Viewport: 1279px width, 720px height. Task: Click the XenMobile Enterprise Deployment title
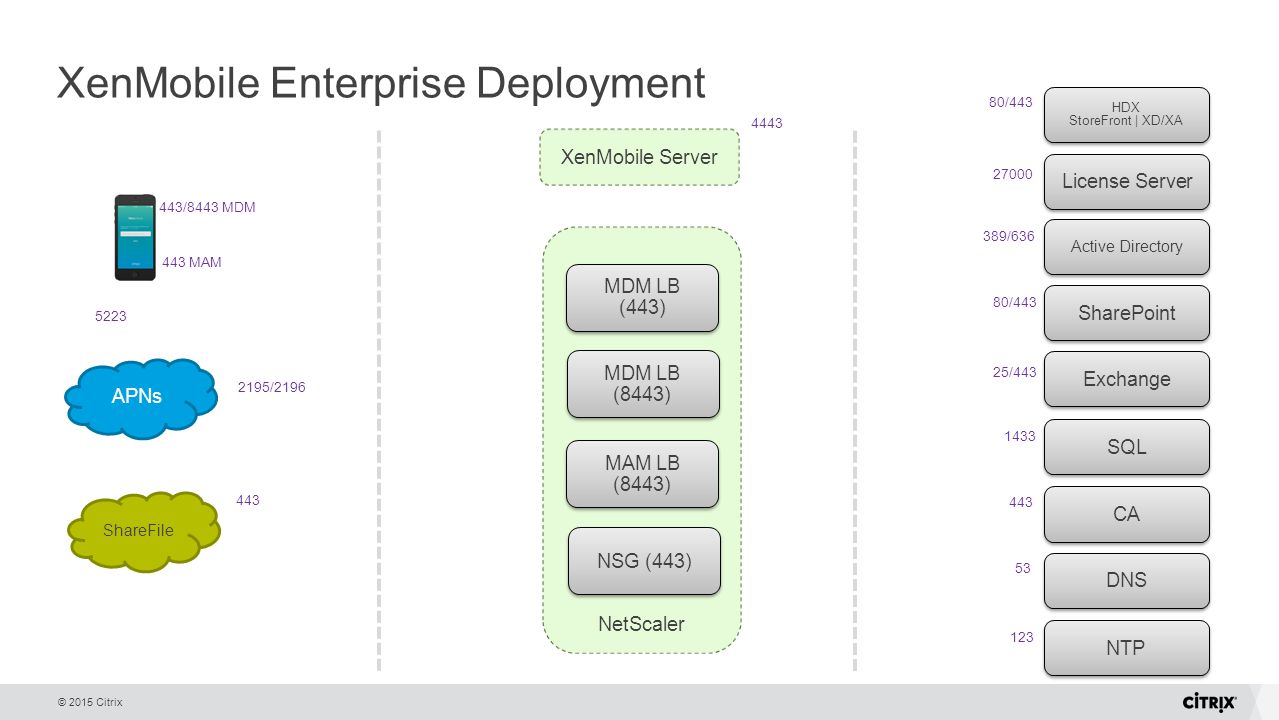pyautogui.click(x=381, y=83)
